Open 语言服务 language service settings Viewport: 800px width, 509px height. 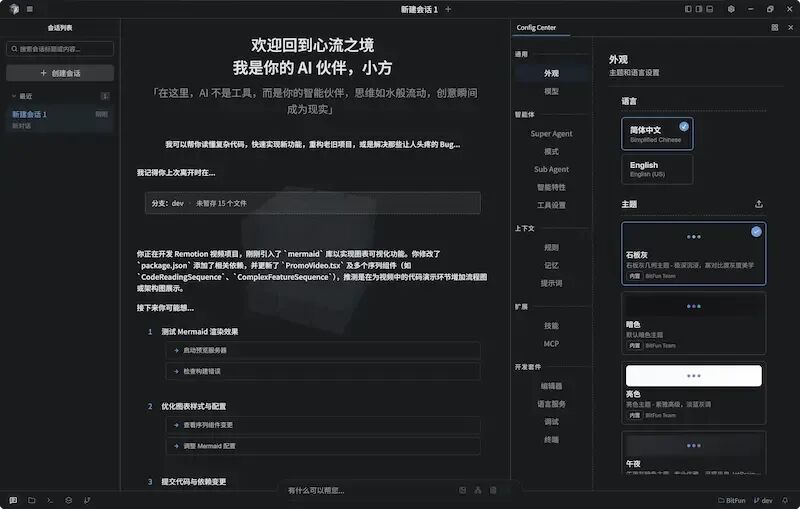pyautogui.click(x=552, y=404)
